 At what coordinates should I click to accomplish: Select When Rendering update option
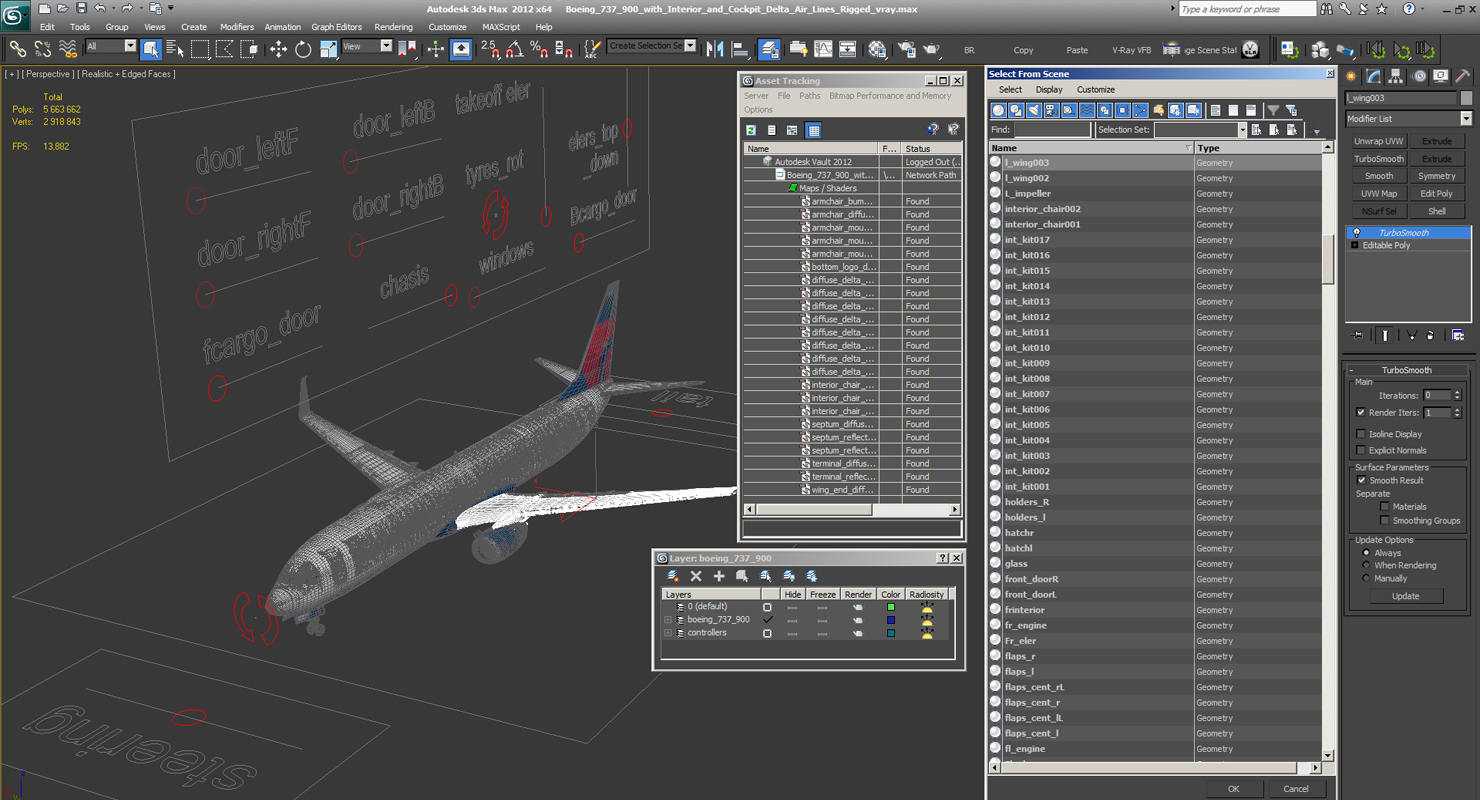tap(1366, 565)
